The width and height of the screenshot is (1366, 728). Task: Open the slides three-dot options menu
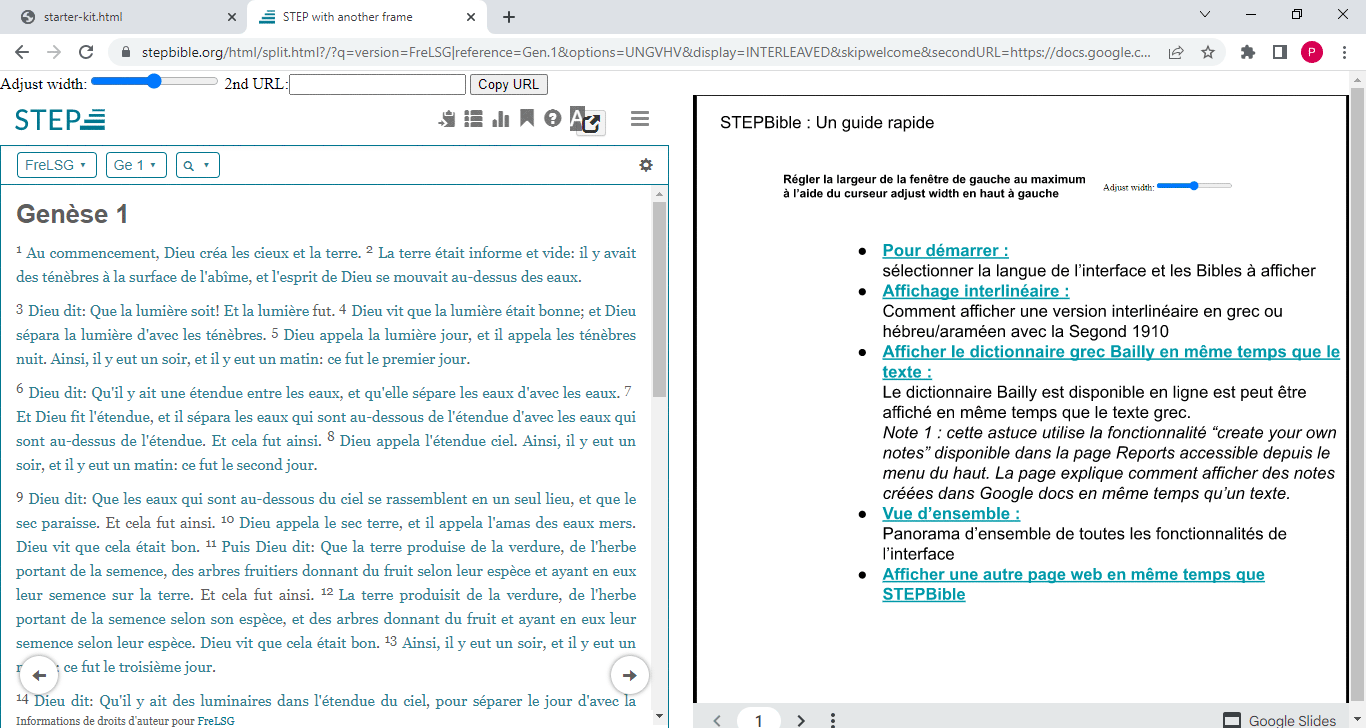click(833, 720)
